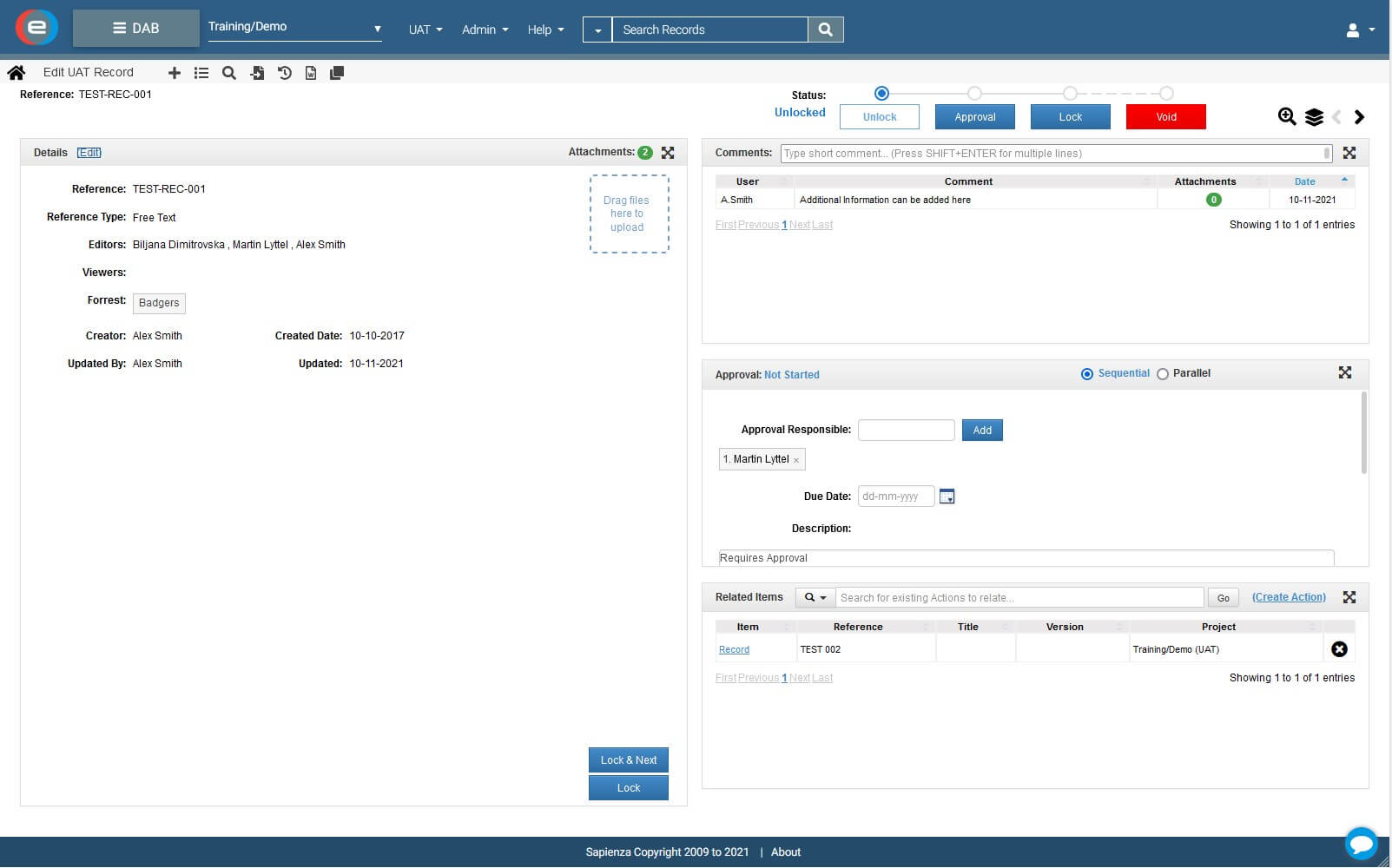The width and height of the screenshot is (1392, 868).
Task: Open the record list view icon
Action: tap(201, 73)
